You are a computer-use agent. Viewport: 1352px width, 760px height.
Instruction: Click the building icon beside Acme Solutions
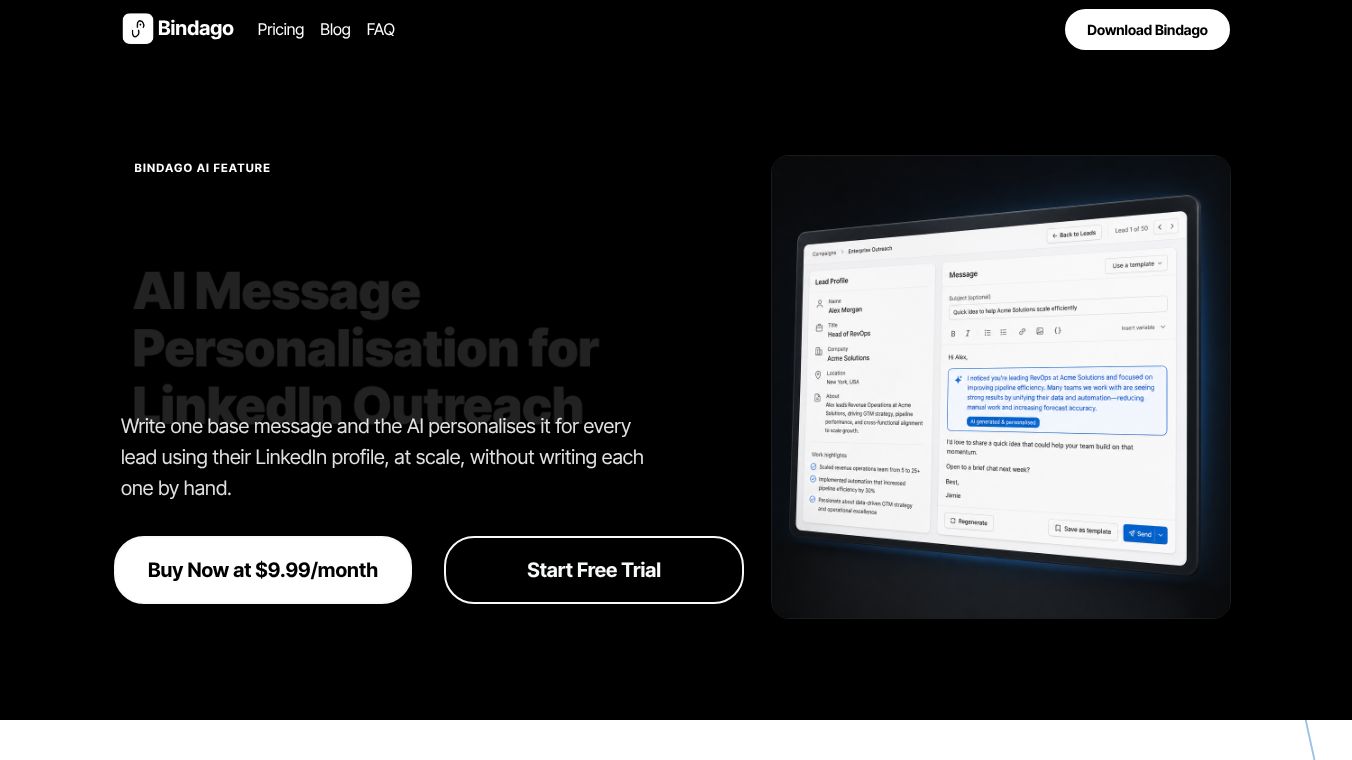[819, 352]
